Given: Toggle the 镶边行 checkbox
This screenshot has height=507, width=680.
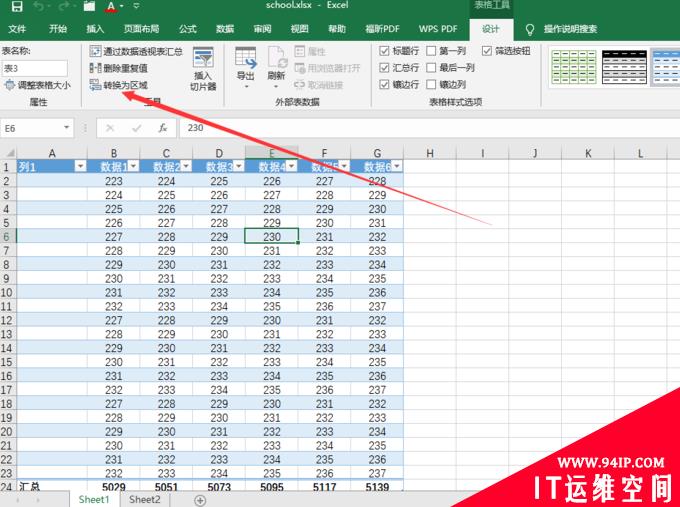Looking at the screenshot, I should click(384, 84).
